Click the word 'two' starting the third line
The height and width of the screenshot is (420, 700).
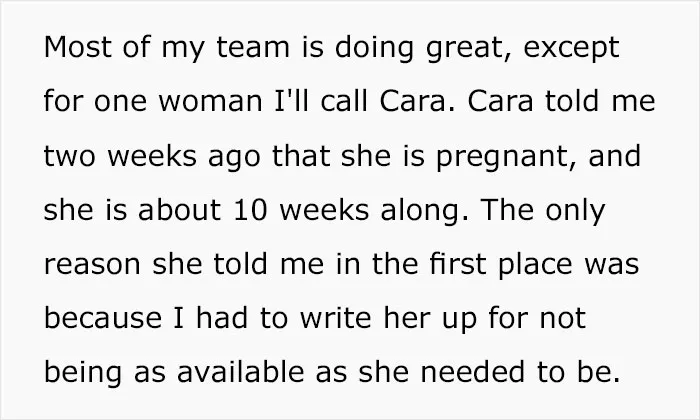click(70, 155)
